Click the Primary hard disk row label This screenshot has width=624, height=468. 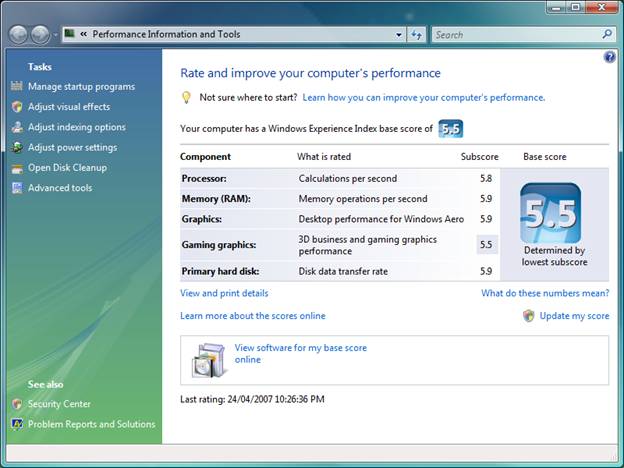click(x=220, y=271)
